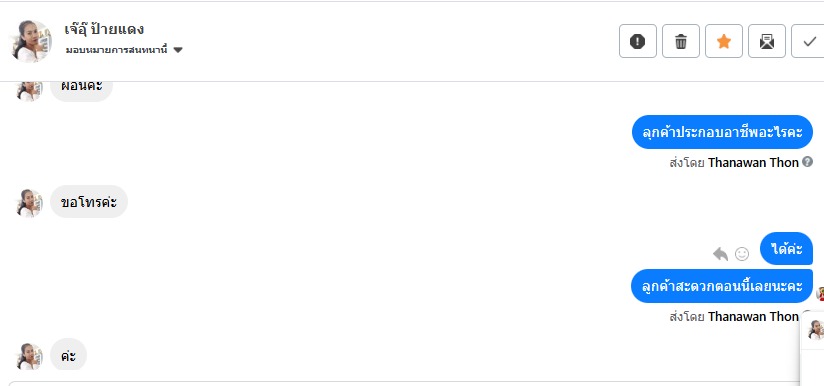Open contact profile photo in header
824x386 pixels.
[x=32, y=41]
